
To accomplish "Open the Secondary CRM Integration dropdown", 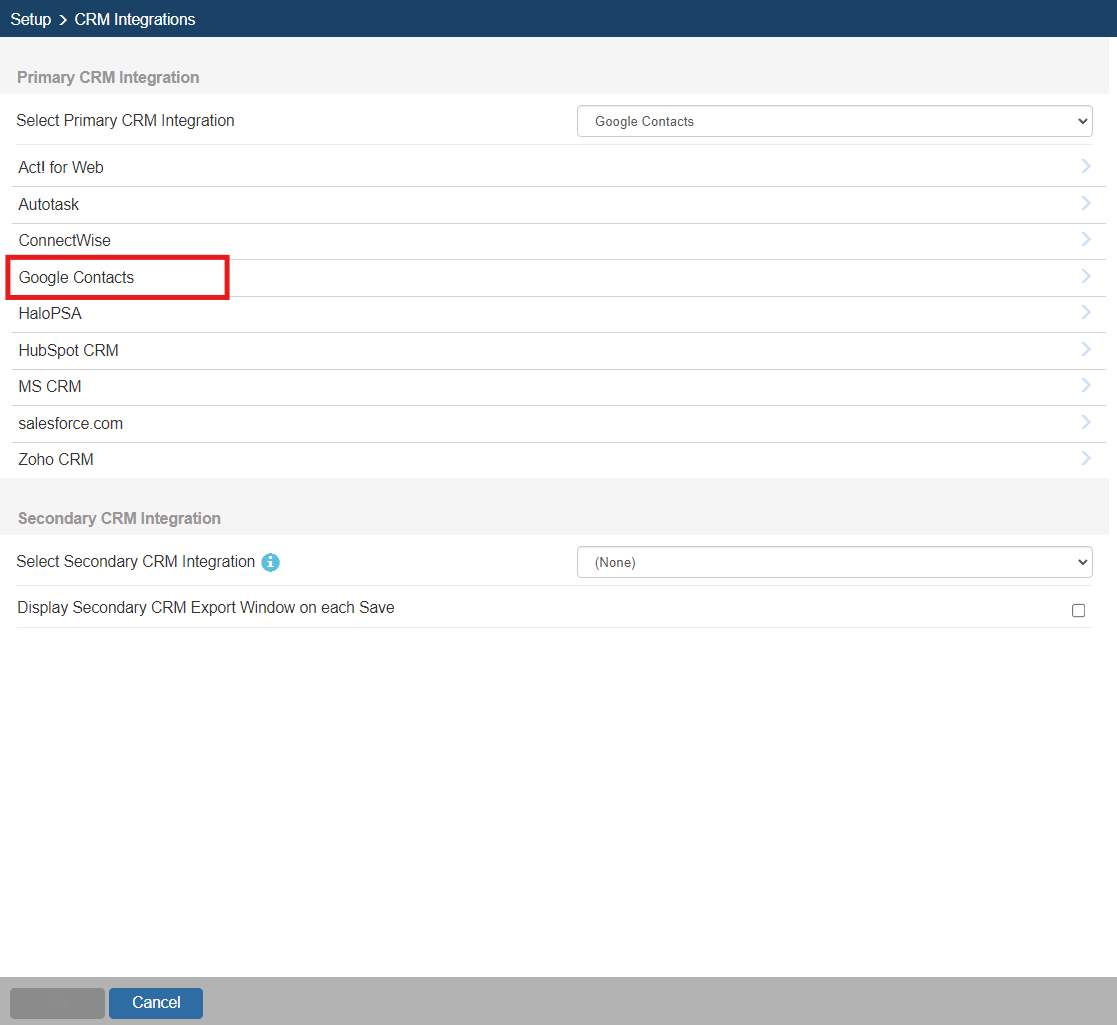I will coord(834,562).
